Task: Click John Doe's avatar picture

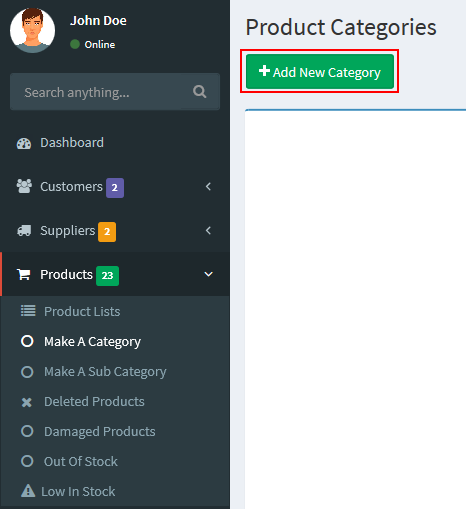Action: [x=32, y=30]
